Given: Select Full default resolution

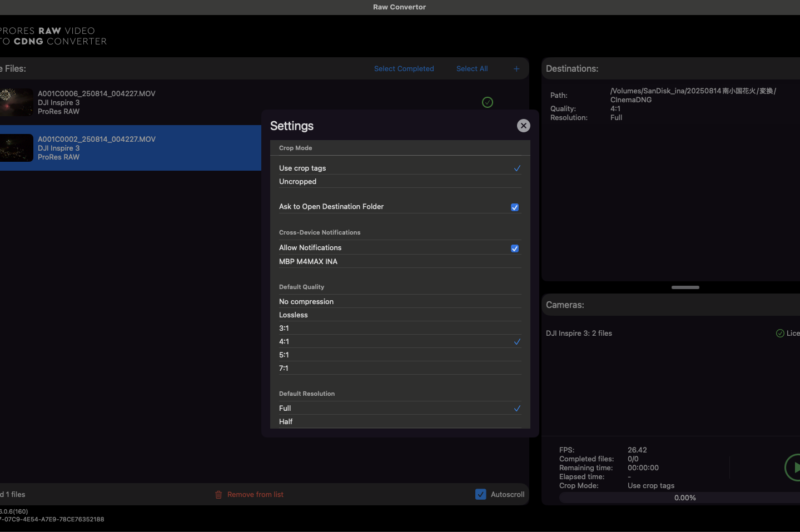Looking at the screenshot, I should pyautogui.click(x=400, y=408).
